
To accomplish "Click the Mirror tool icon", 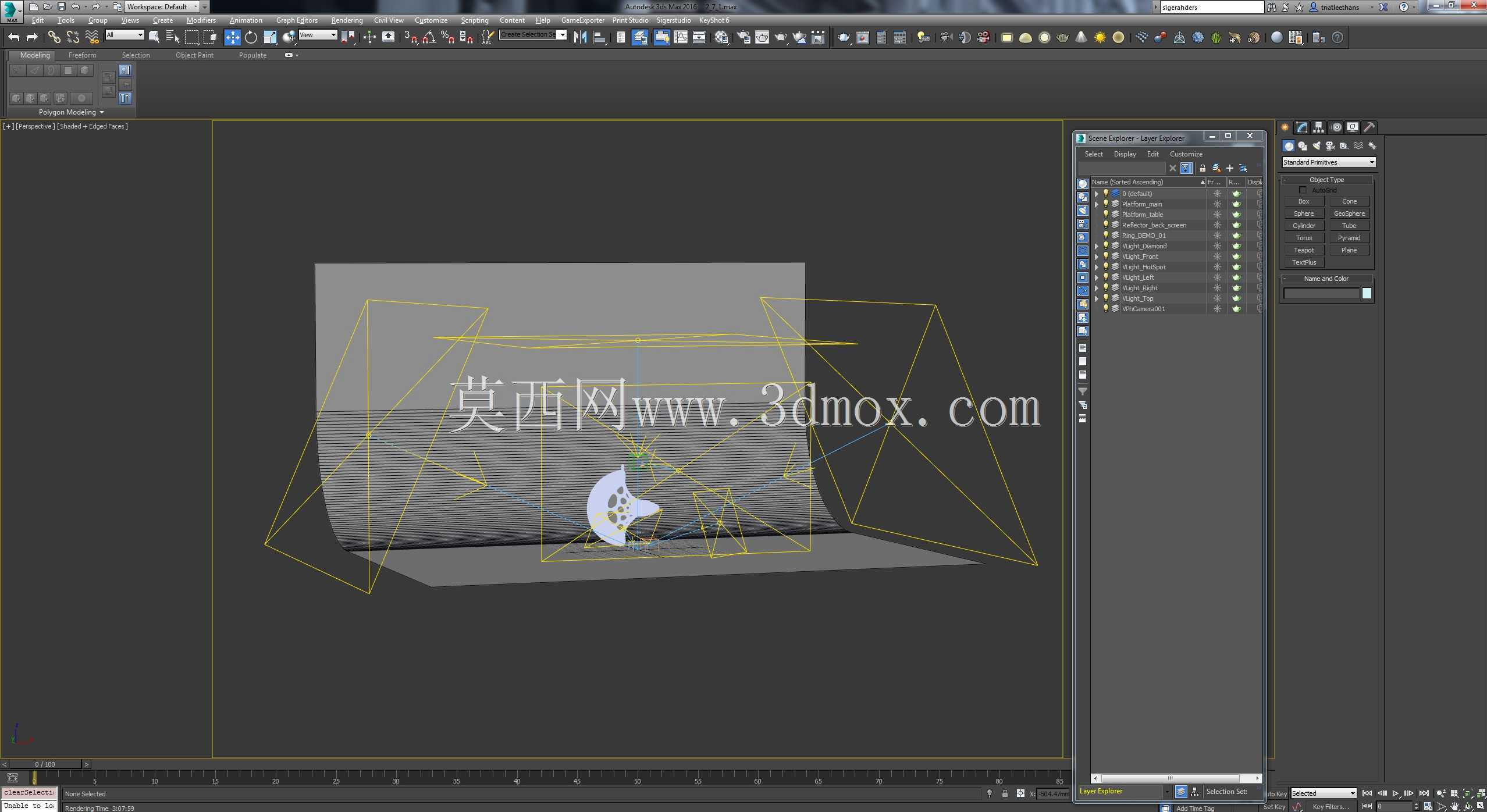I will point(580,37).
